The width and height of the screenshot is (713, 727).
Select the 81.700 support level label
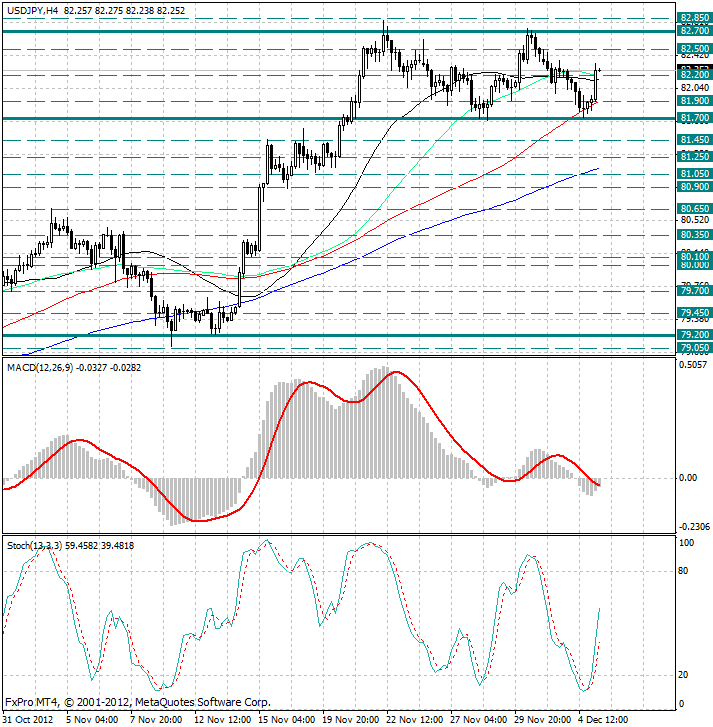click(x=694, y=118)
